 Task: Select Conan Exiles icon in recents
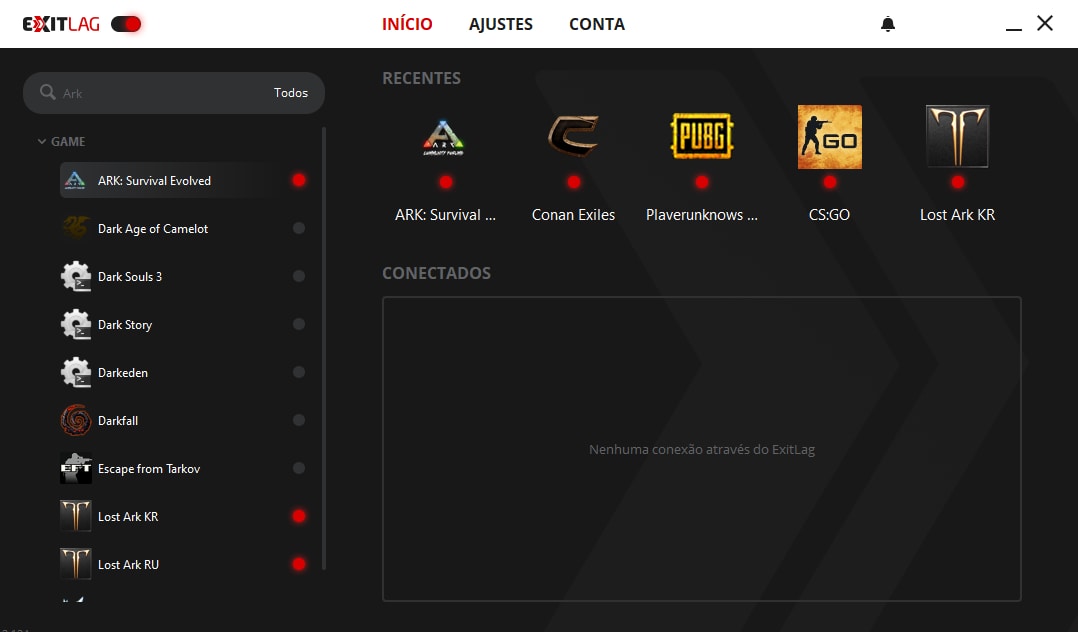573,137
